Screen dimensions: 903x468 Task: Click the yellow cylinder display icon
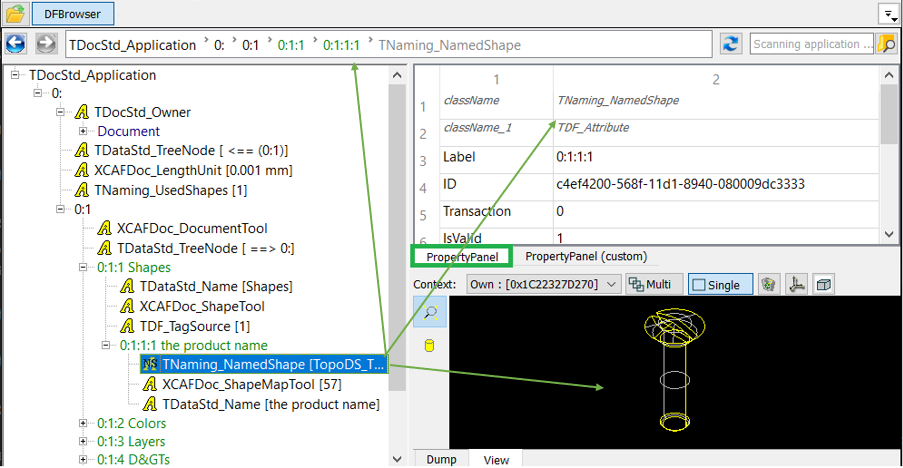coord(430,346)
